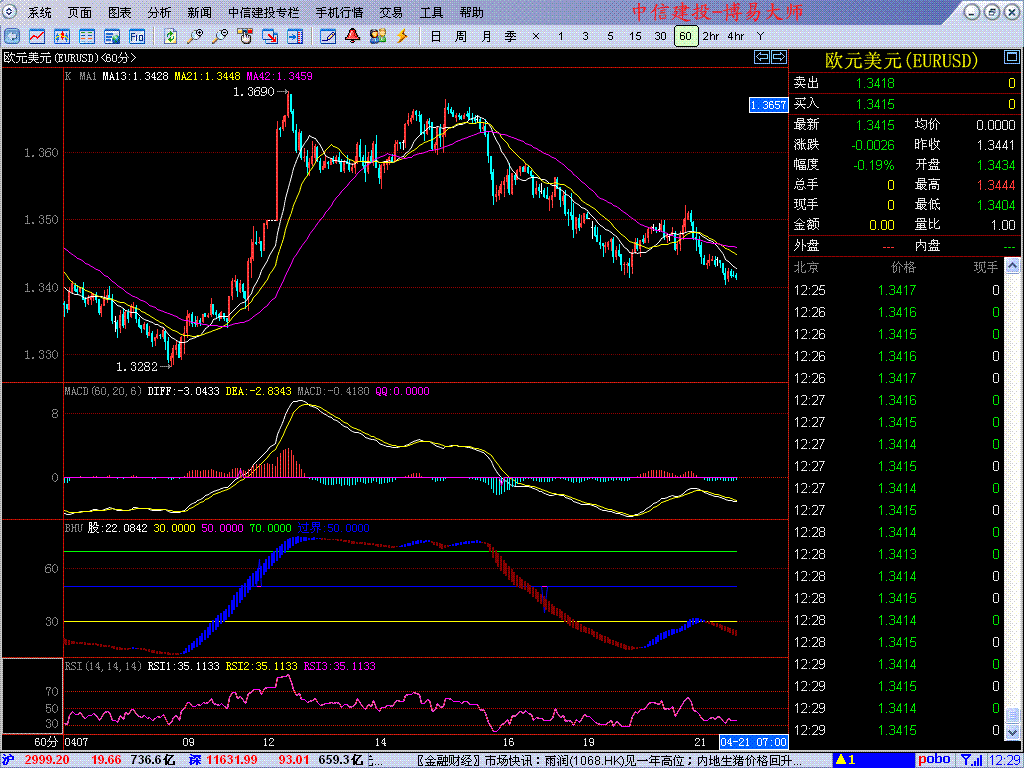
Task: Open the 分析 menu
Action: (x=159, y=13)
